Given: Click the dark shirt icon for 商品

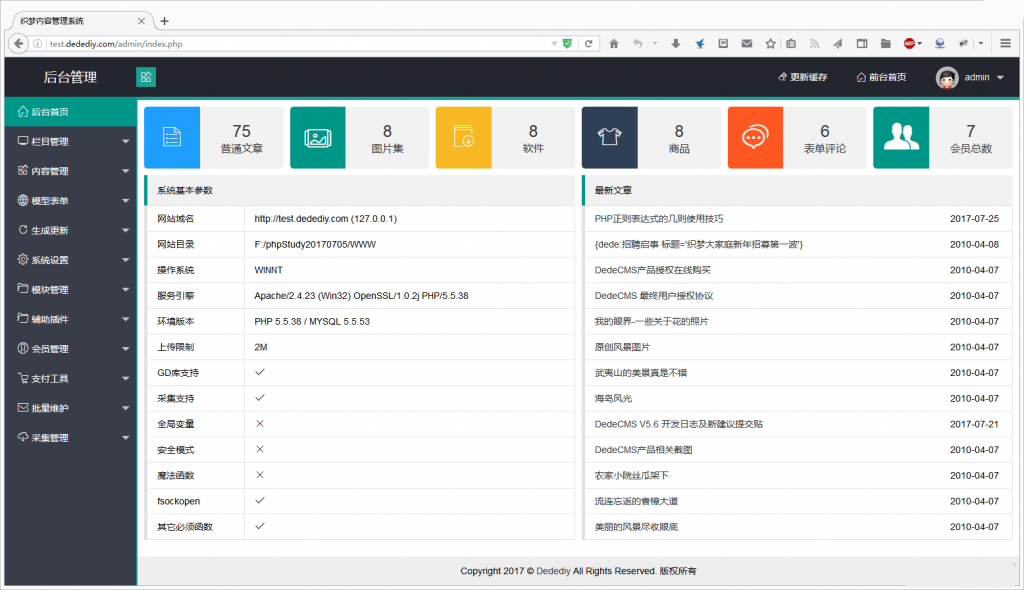Looking at the screenshot, I should pyautogui.click(x=609, y=137).
